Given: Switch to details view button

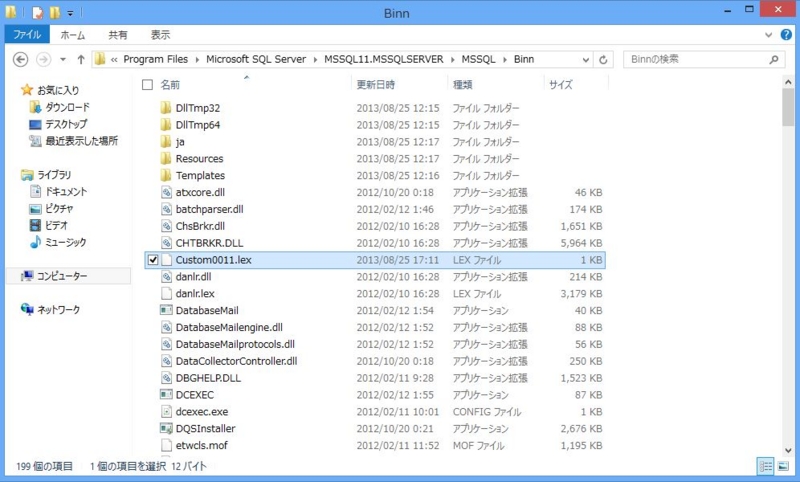Looking at the screenshot, I should pos(766,466).
